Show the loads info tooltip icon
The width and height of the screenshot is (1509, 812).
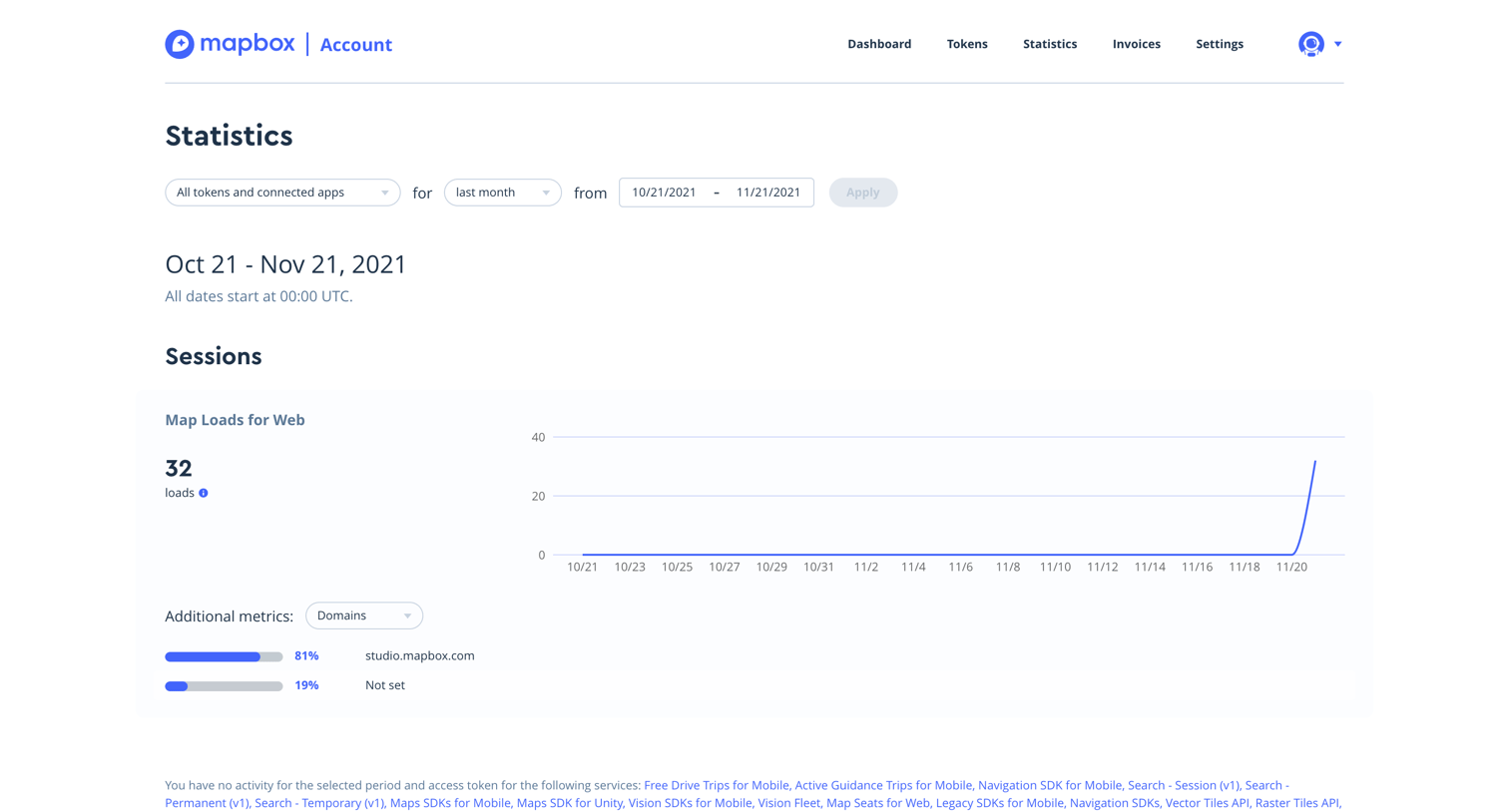(x=204, y=493)
